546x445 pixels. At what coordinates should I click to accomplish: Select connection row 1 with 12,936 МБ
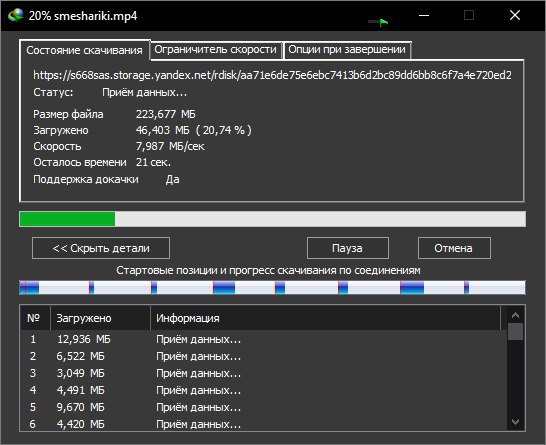click(x=263, y=339)
